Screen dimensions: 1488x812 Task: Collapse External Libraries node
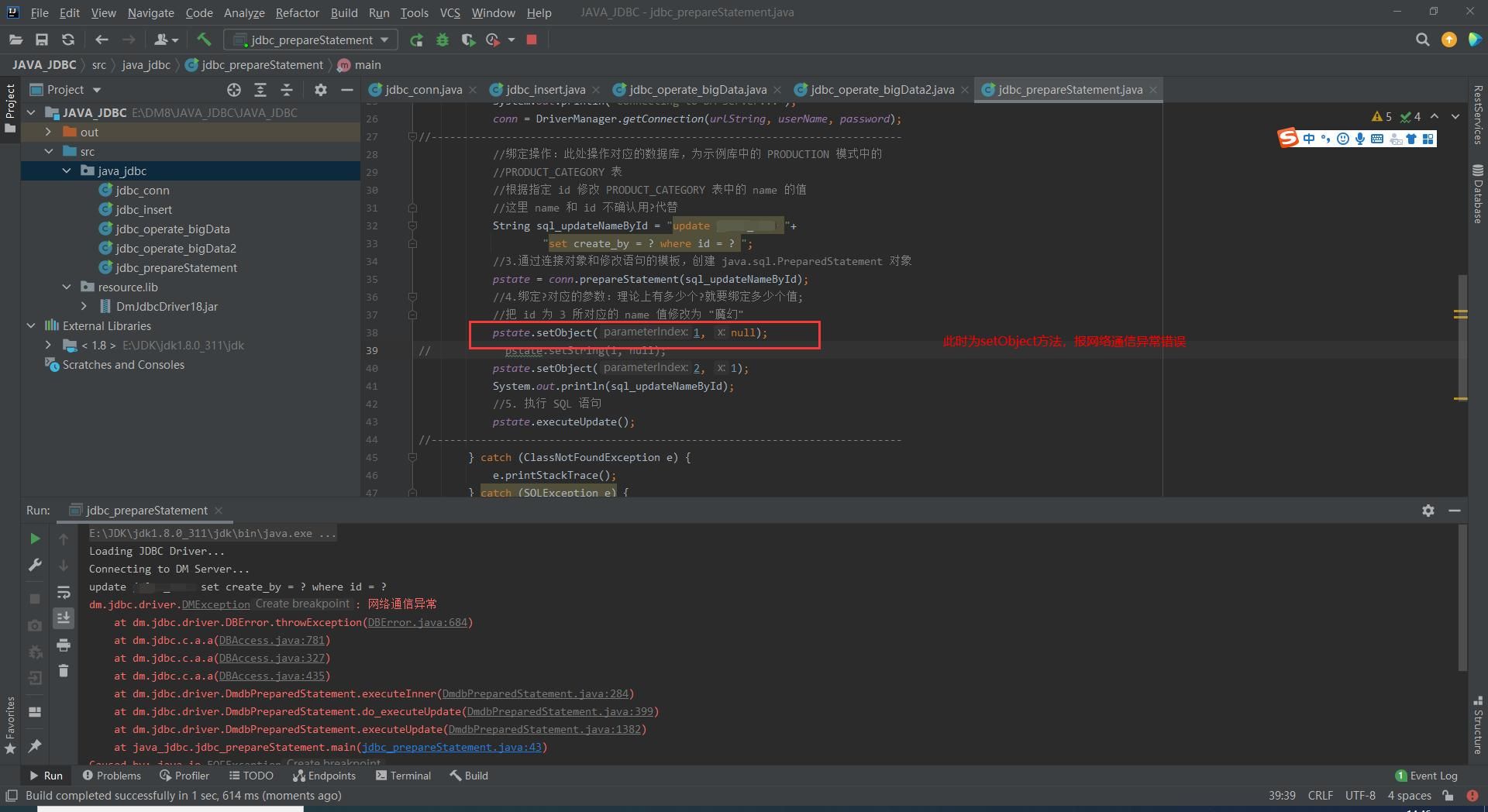pos(31,326)
